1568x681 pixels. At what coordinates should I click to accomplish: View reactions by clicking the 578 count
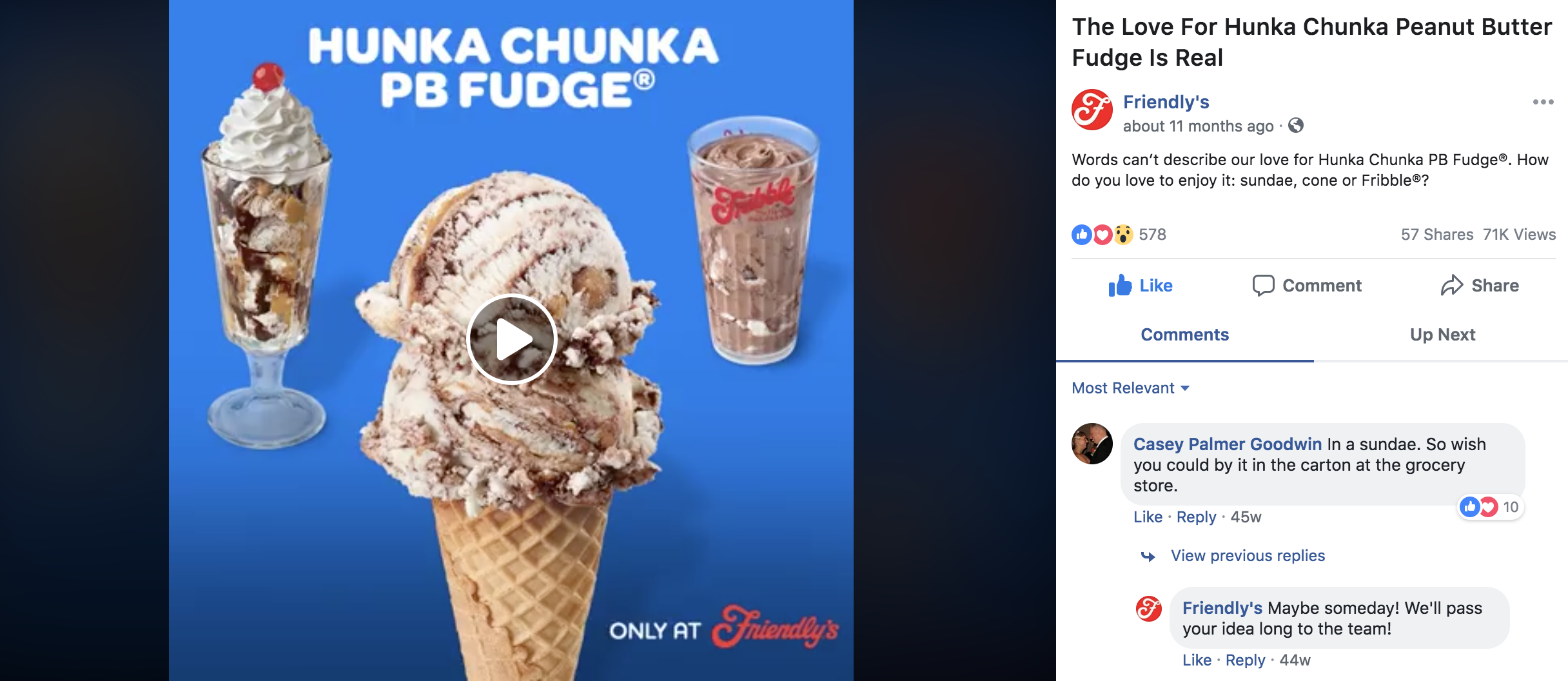pos(1152,234)
